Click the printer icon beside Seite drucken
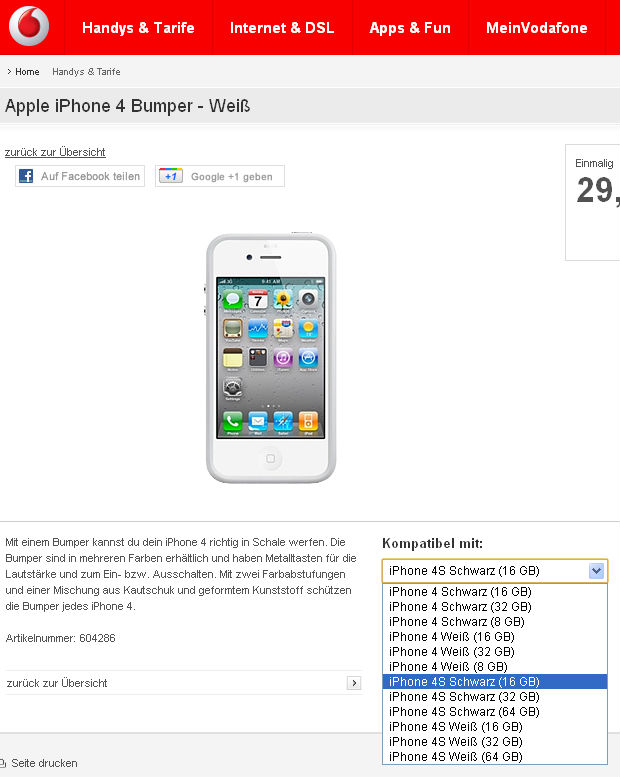Image resolution: width=620 pixels, height=777 pixels. (2, 763)
